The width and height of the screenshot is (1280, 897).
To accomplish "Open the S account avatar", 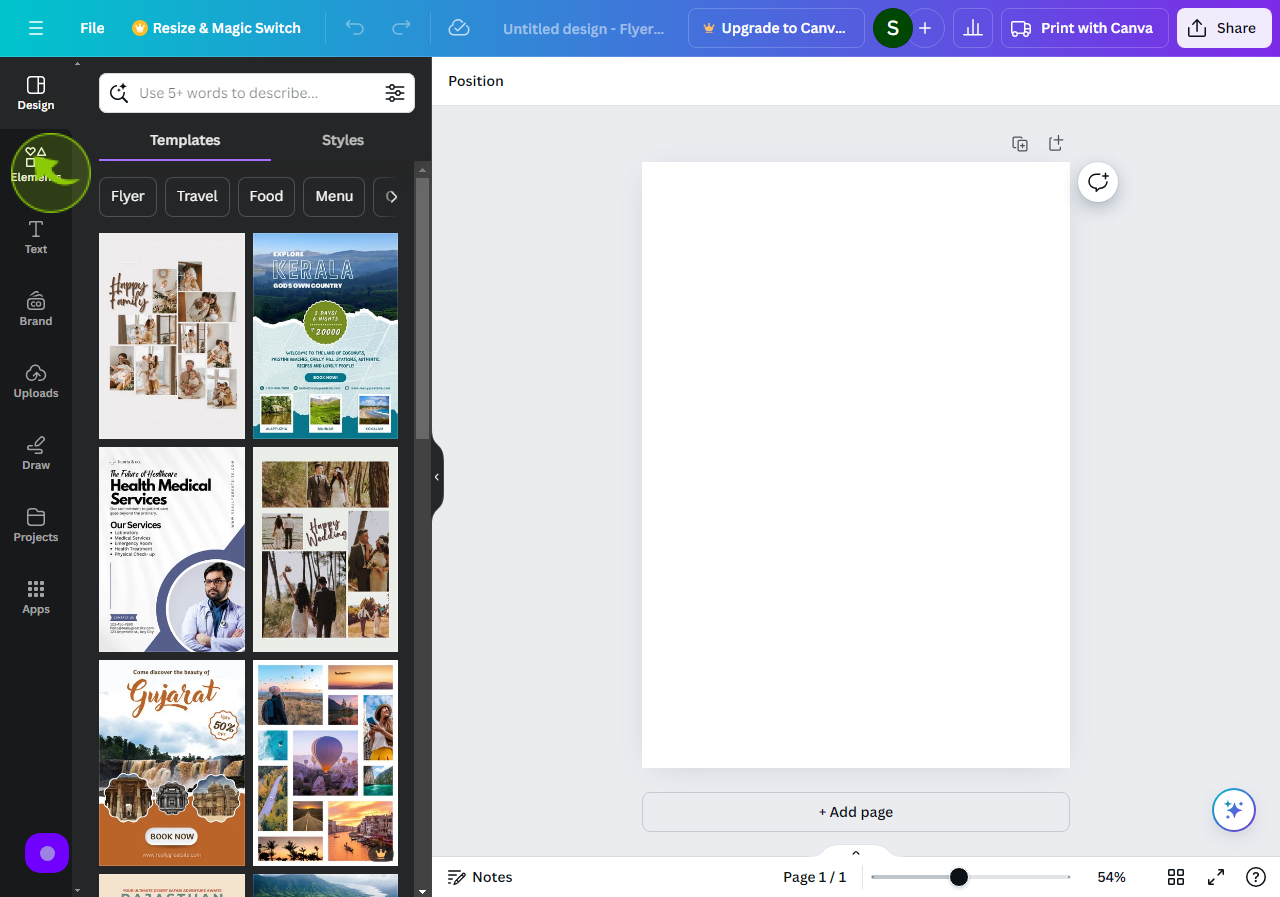I will (x=892, y=28).
